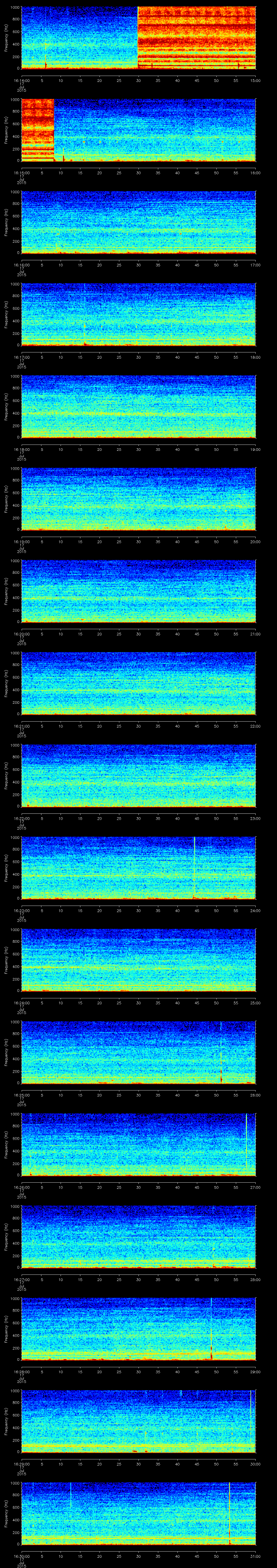Image resolution: width=277 pixels, height=1568 pixels.
Task: Click the spectrogram panel starting at 16:27:00
Action: click(139, 1237)
